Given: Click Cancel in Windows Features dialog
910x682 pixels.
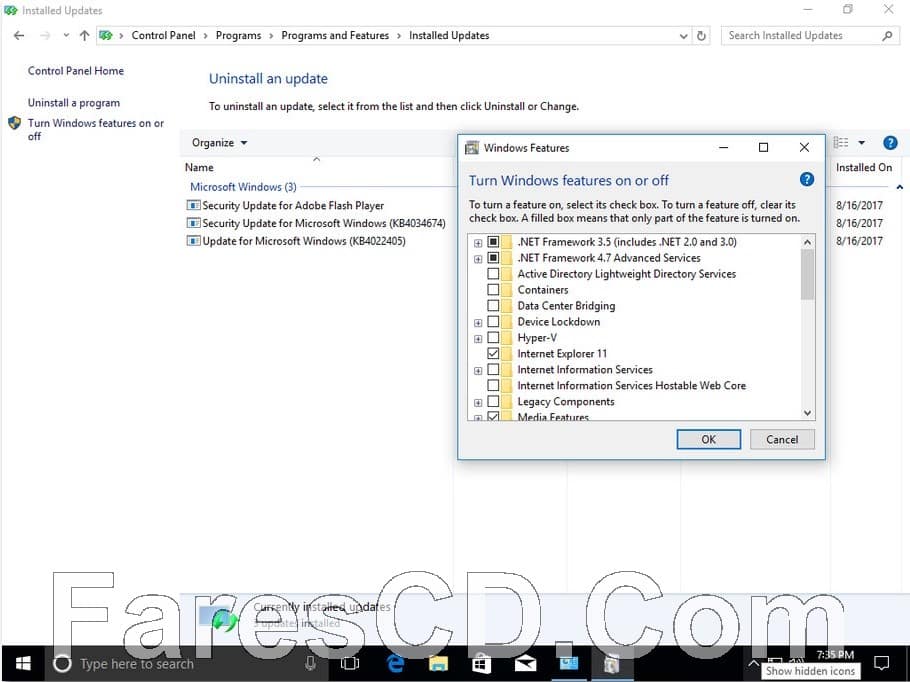Looking at the screenshot, I should (x=782, y=439).
